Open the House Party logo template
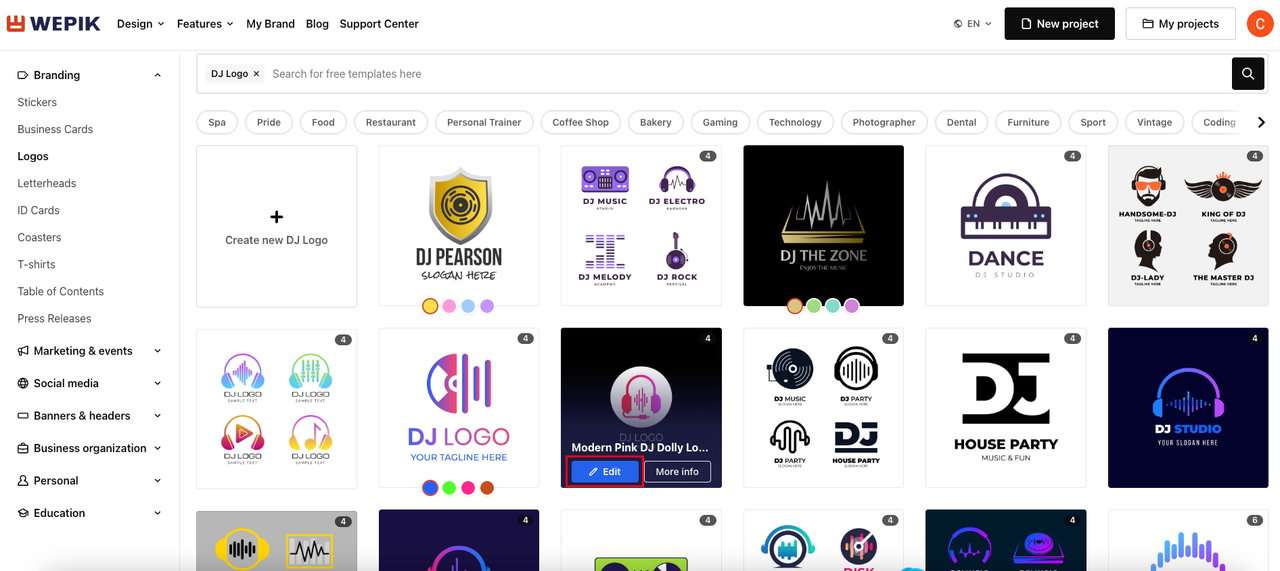Image resolution: width=1280 pixels, height=571 pixels. point(1006,408)
